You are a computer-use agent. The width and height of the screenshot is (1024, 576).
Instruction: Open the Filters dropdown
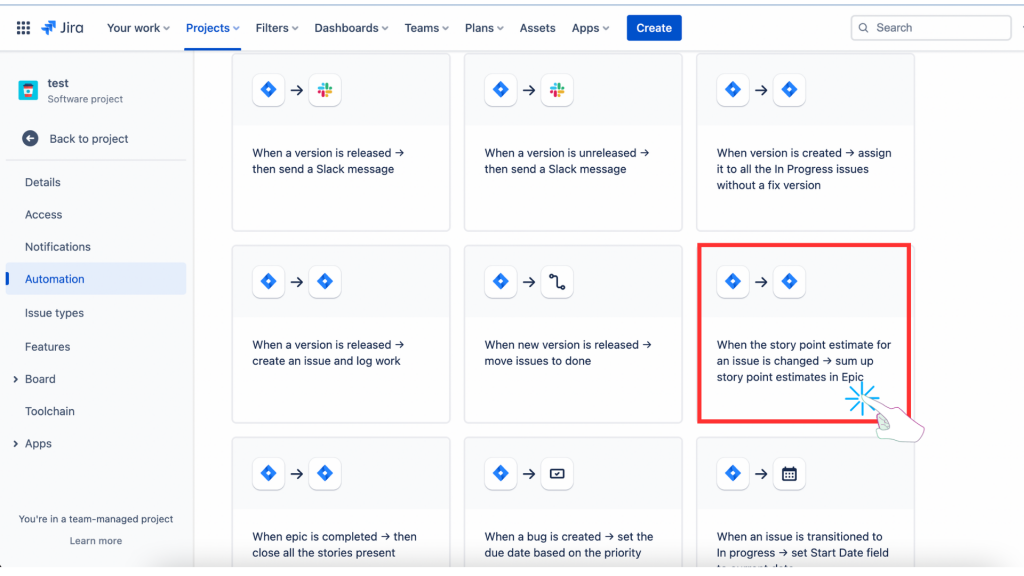pos(277,27)
